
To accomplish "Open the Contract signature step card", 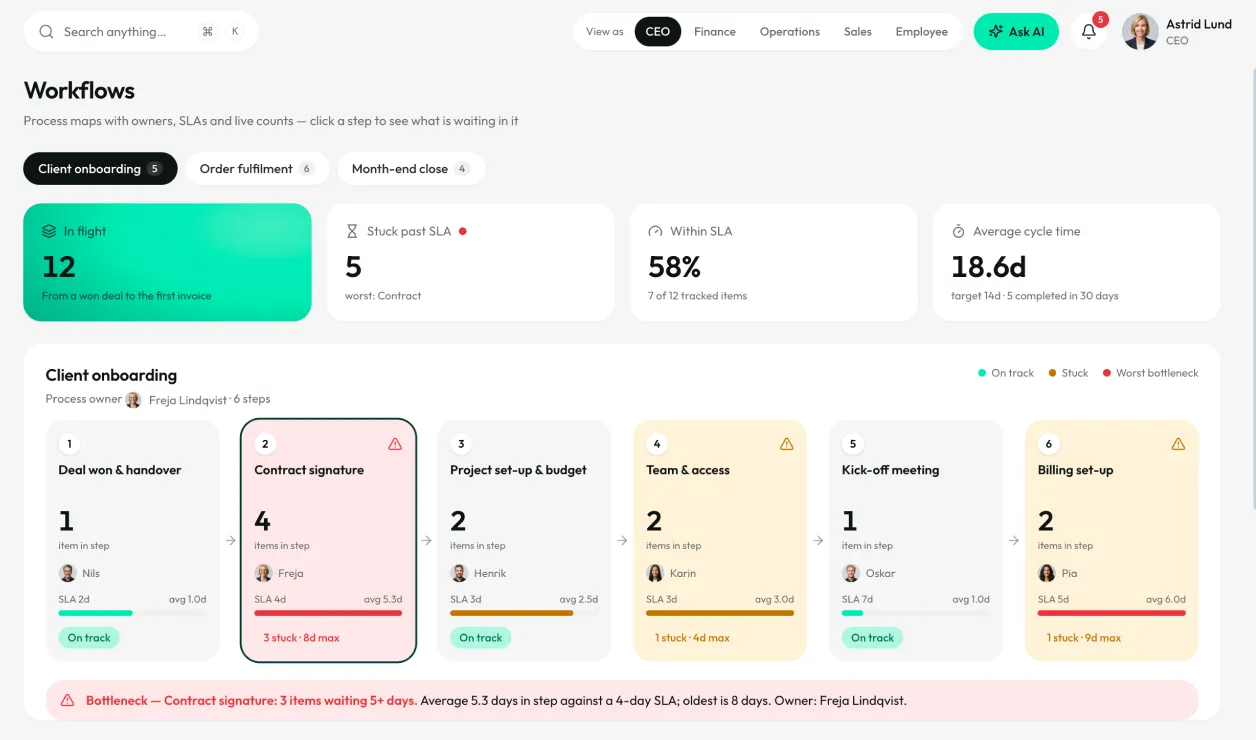I will pos(329,541).
